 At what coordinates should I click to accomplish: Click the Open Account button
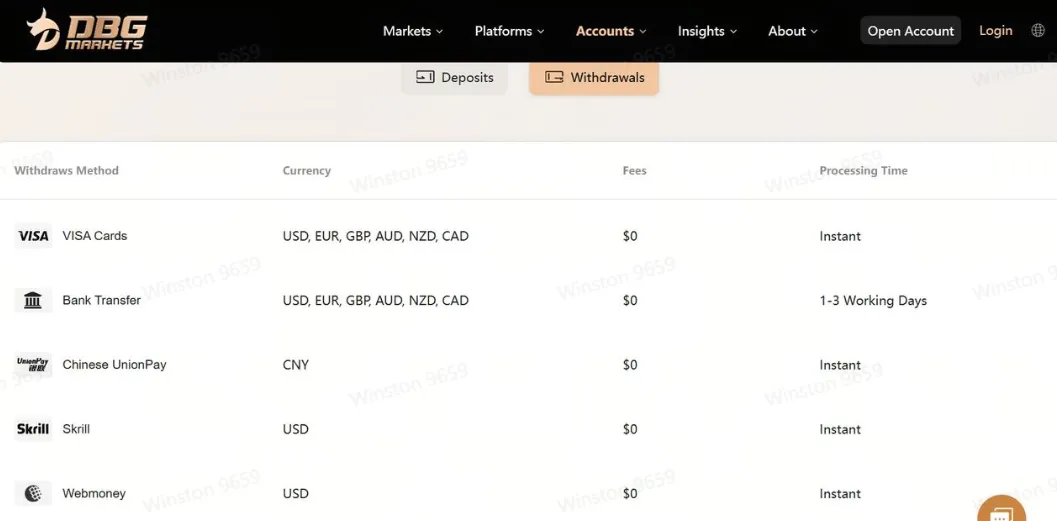click(910, 30)
